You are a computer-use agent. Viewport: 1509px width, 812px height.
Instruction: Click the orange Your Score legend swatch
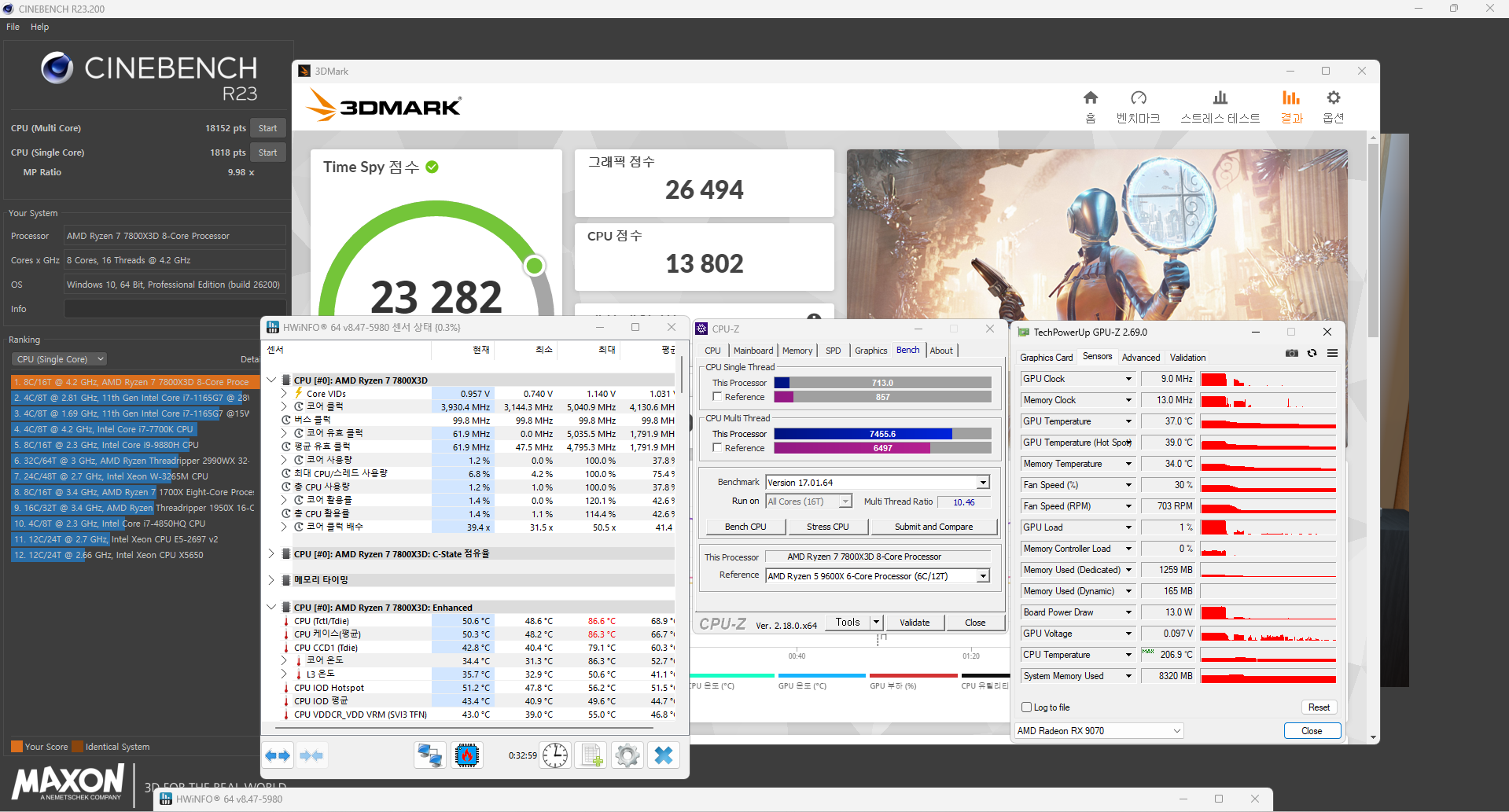click(x=17, y=747)
